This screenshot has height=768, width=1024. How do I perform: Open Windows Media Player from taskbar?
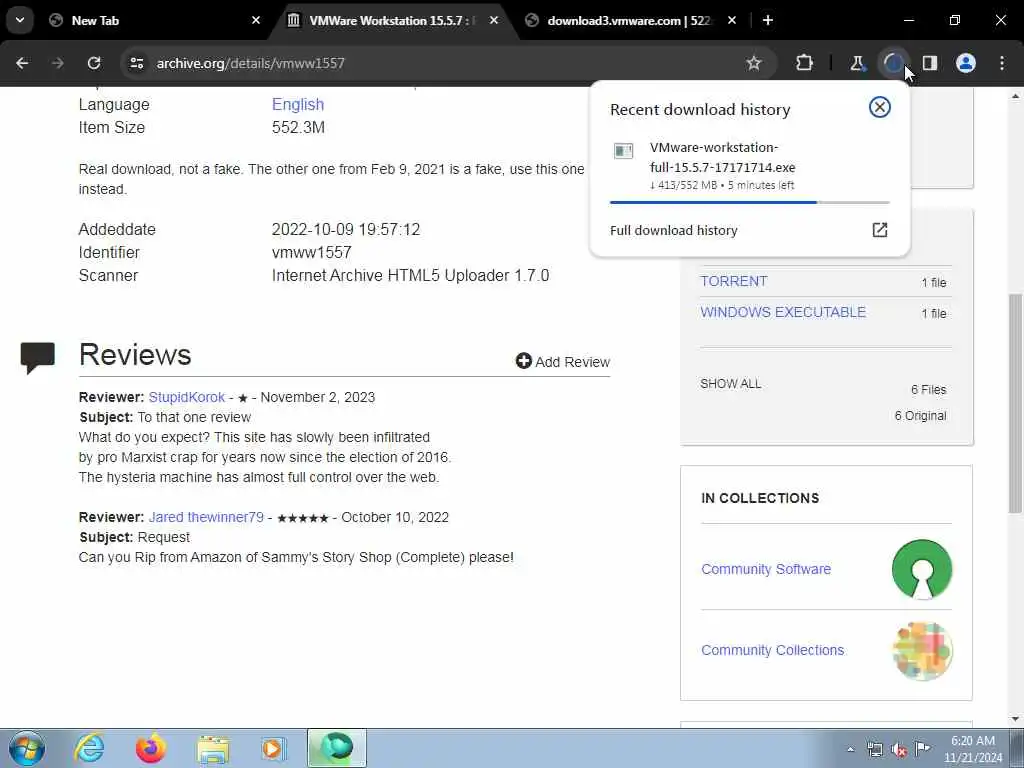point(273,748)
